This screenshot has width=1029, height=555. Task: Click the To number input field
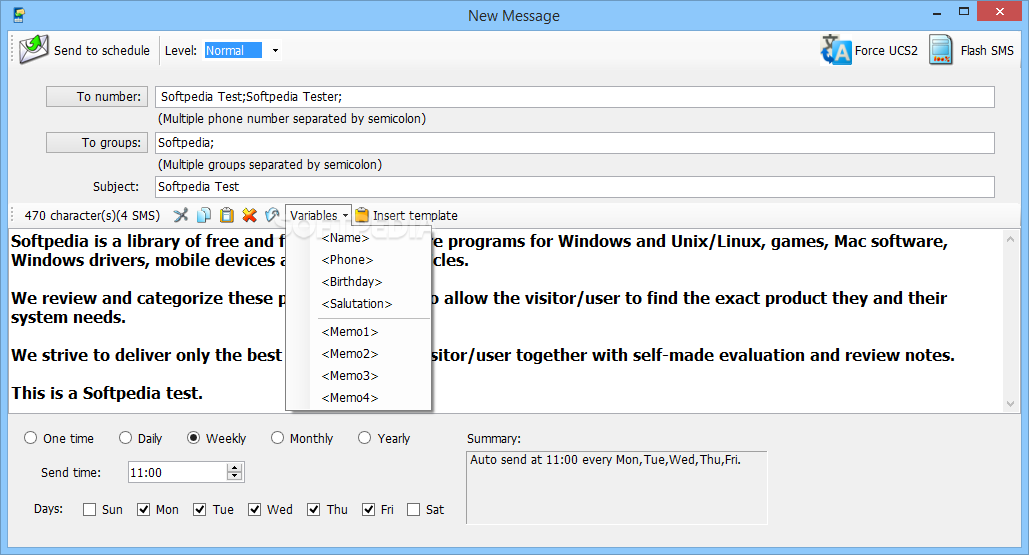coord(575,97)
